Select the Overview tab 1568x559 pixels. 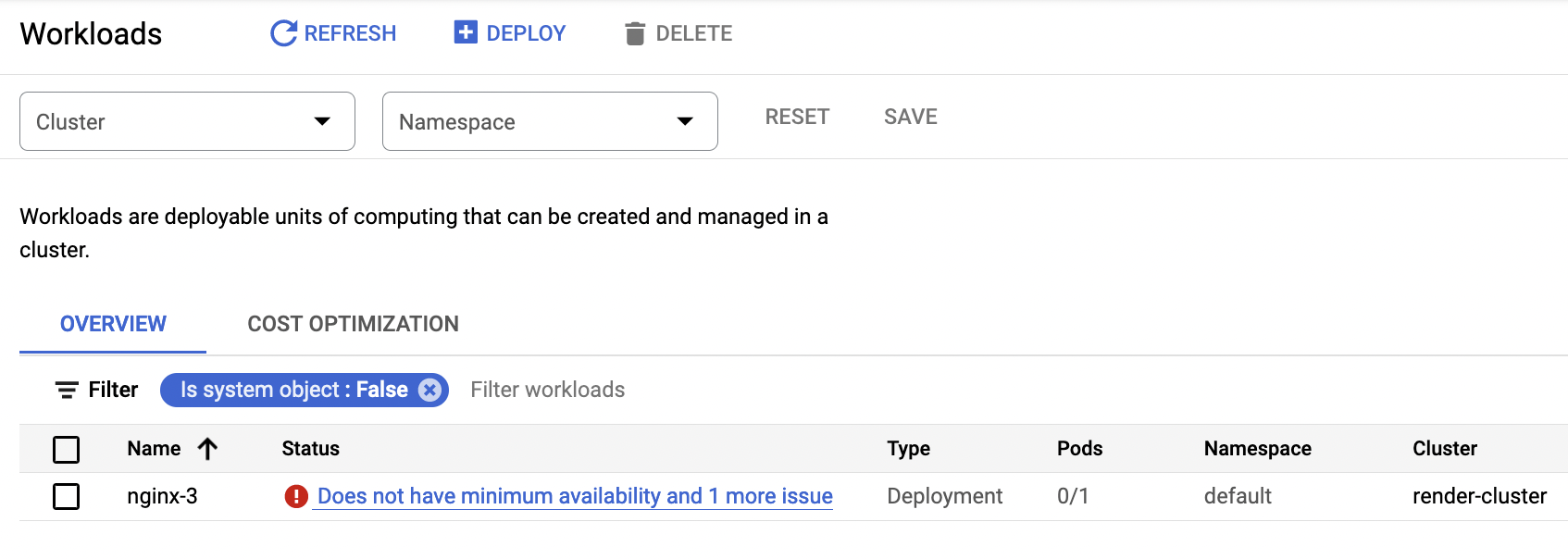pos(113,324)
